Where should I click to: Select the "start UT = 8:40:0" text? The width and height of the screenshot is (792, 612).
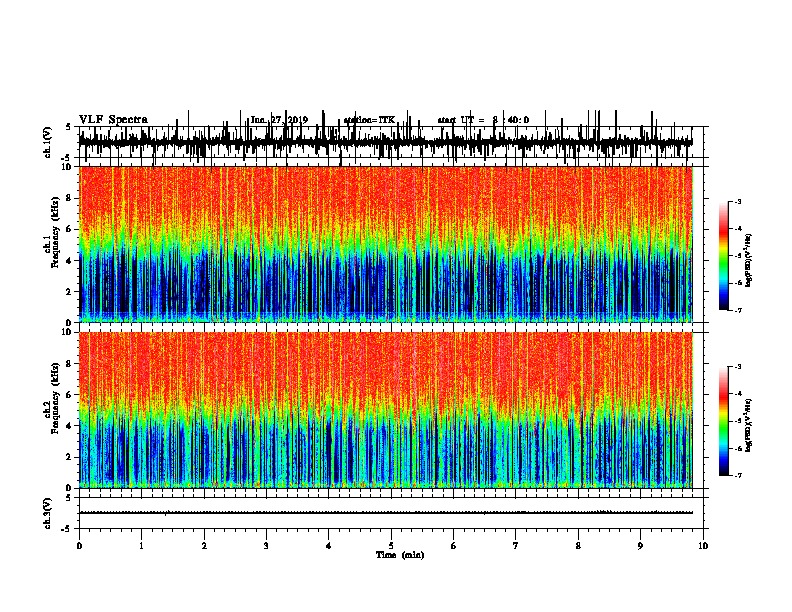(483, 120)
